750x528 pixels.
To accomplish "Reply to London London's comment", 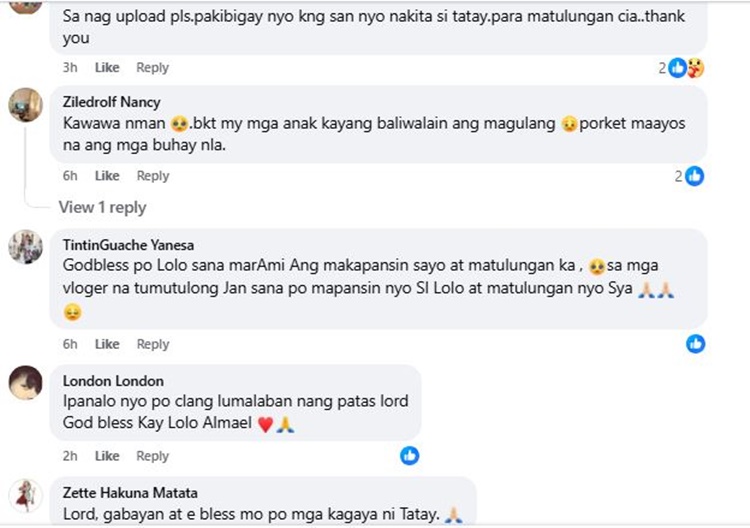I will (153, 456).
